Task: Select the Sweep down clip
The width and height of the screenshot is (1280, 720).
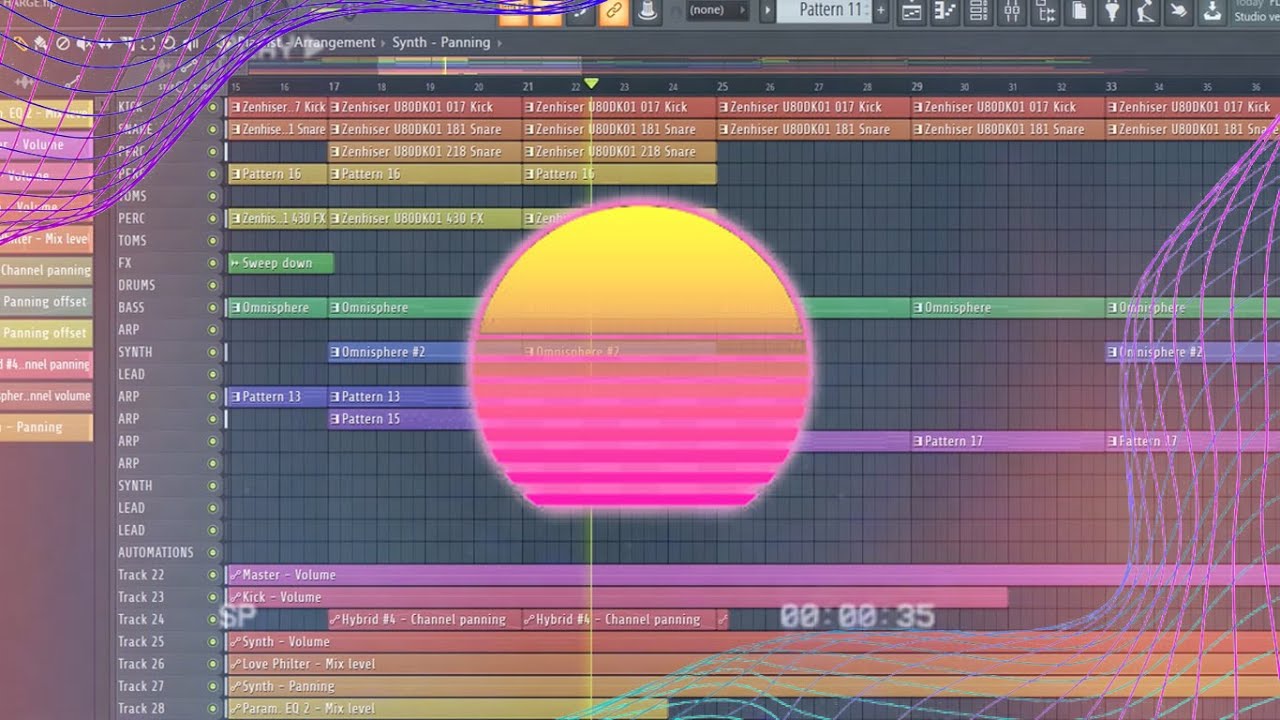Action: (x=280, y=263)
